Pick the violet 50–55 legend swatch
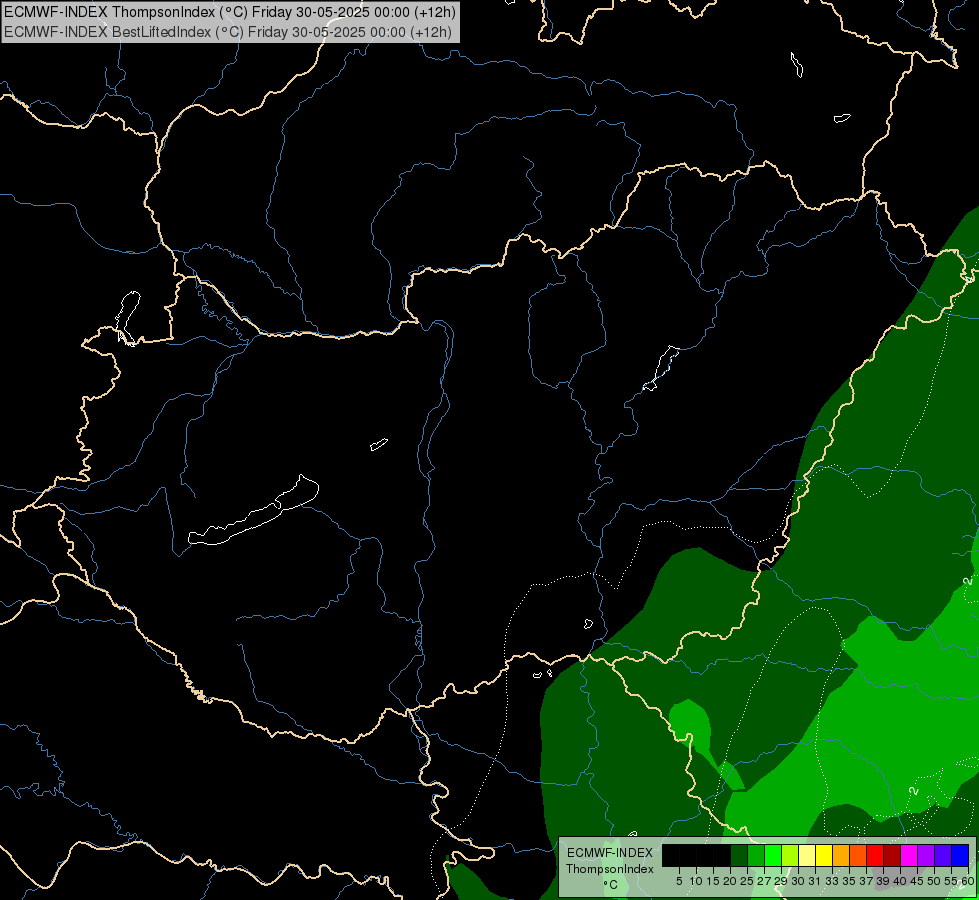 point(943,855)
